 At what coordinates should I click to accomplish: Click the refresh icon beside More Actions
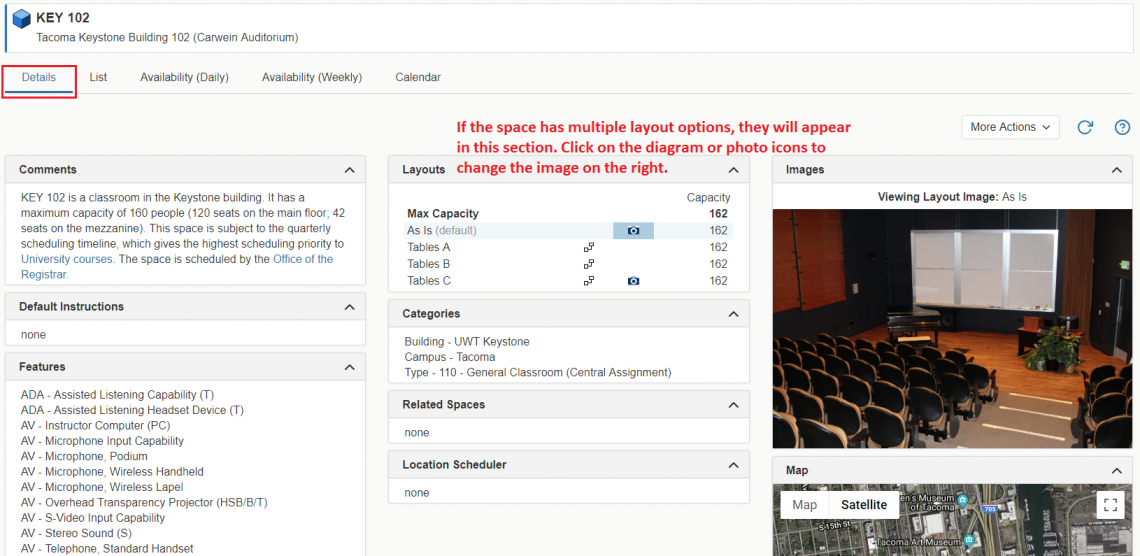click(x=1085, y=127)
